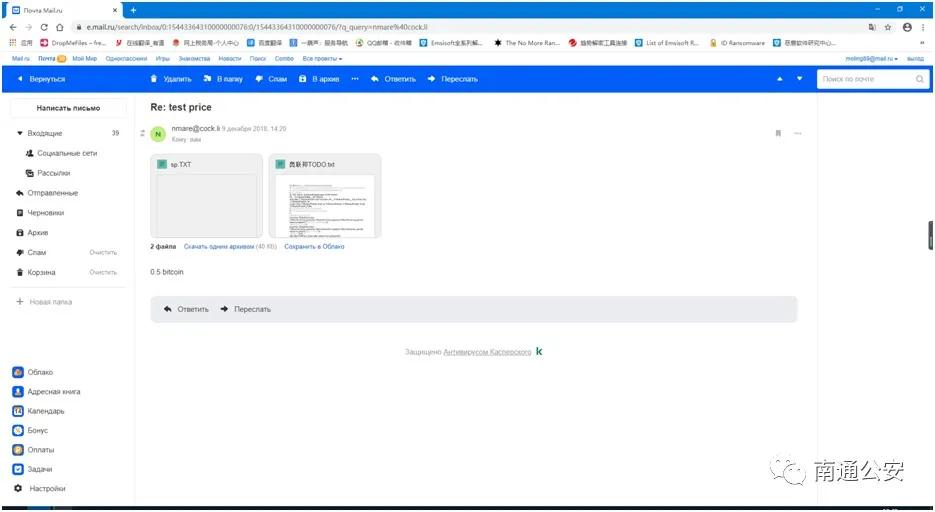Move message using В папку icon
This screenshot has width=935, height=512.
(207, 79)
